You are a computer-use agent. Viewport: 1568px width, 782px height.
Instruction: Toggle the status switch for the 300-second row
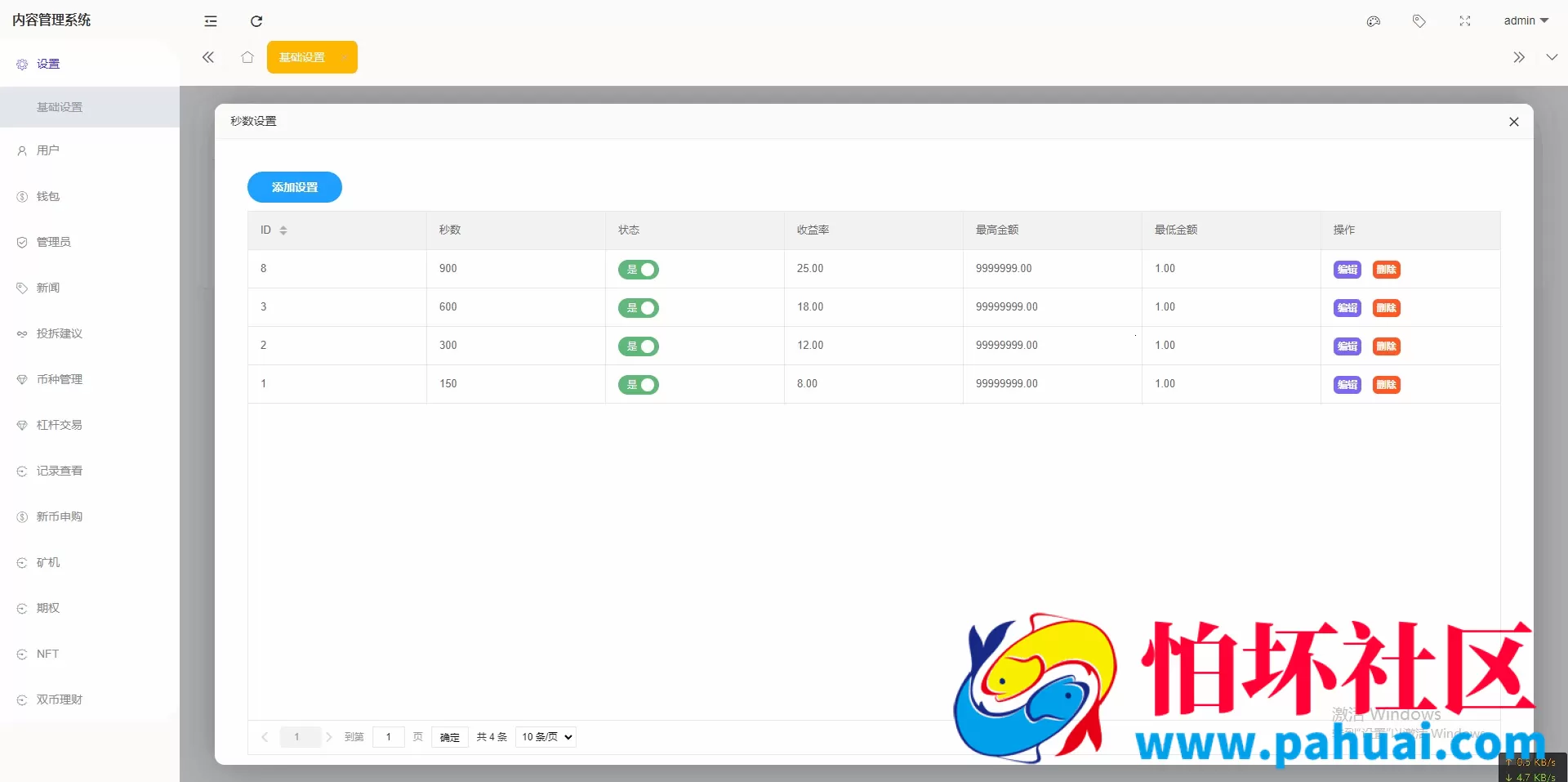pos(639,346)
